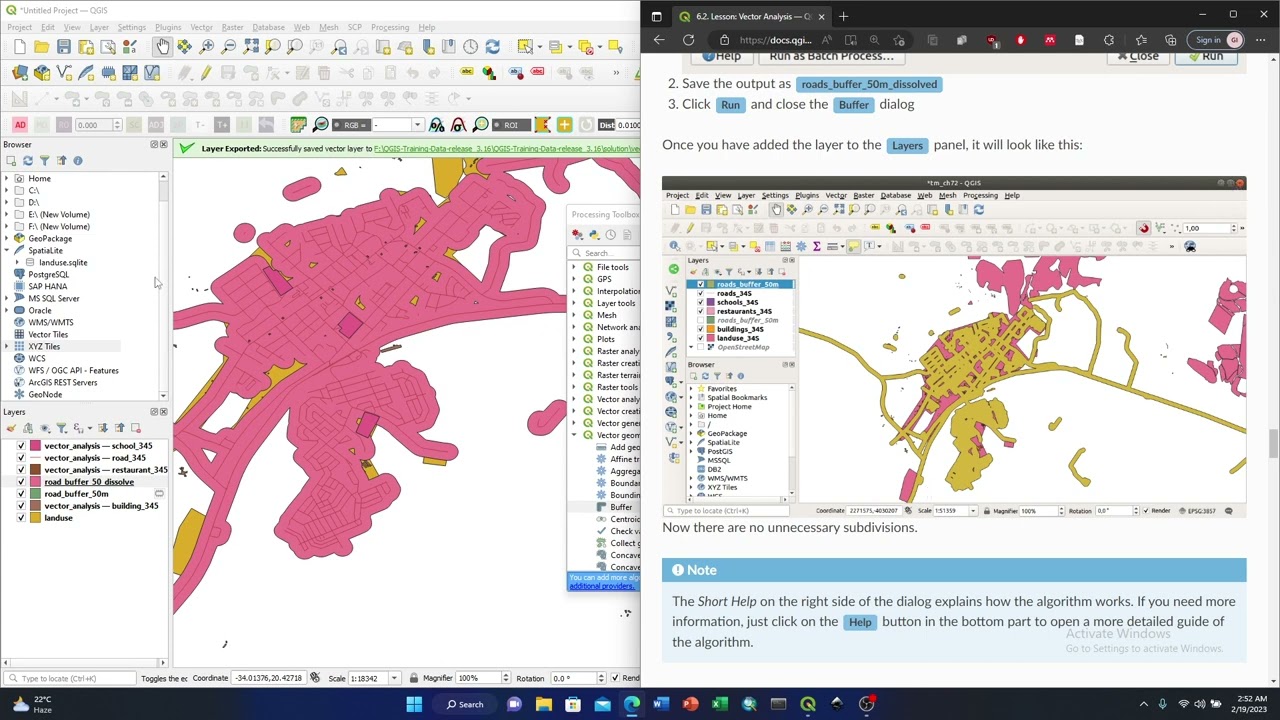Open QGIS from the Windows taskbar
This screenshot has height=720, width=1280.
[808, 704]
